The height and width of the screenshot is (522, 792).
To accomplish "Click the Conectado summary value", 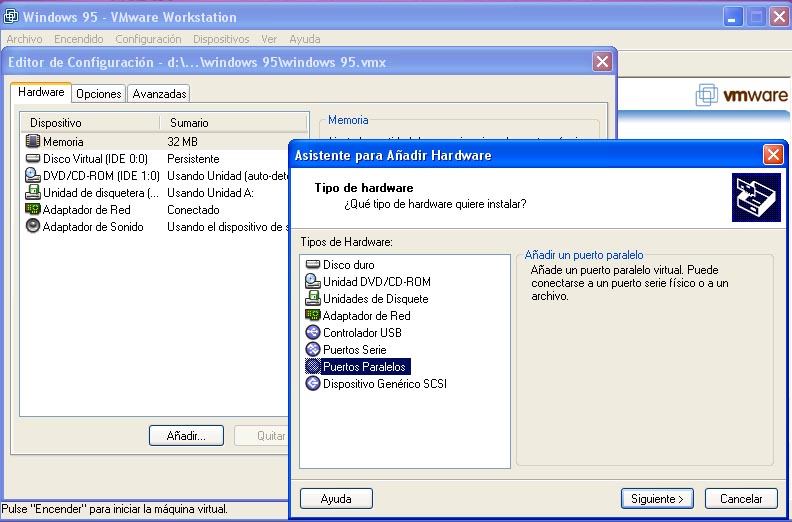I will (x=193, y=210).
